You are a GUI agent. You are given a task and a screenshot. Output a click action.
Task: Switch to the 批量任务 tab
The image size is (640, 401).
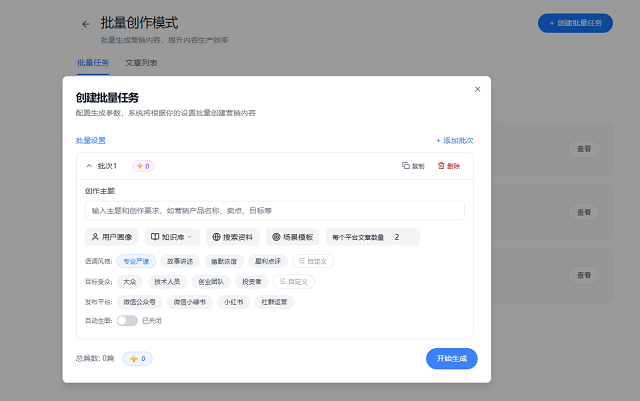pos(92,62)
